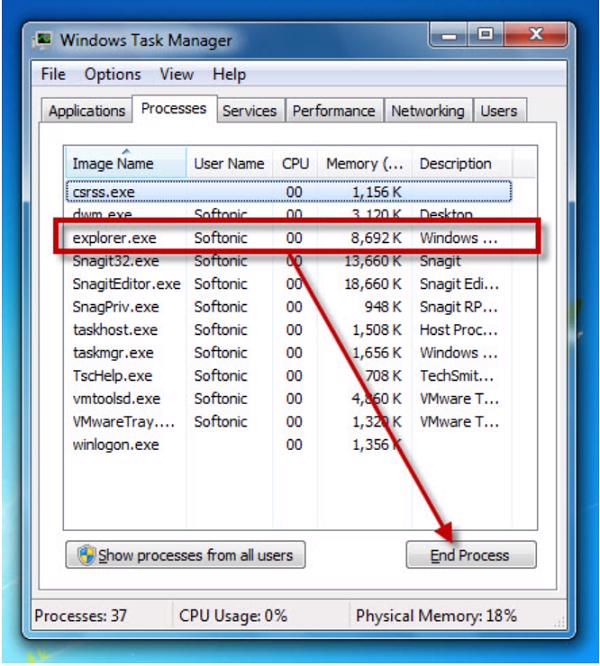
Task: Click the 13,660 K memory value
Action: (373, 261)
